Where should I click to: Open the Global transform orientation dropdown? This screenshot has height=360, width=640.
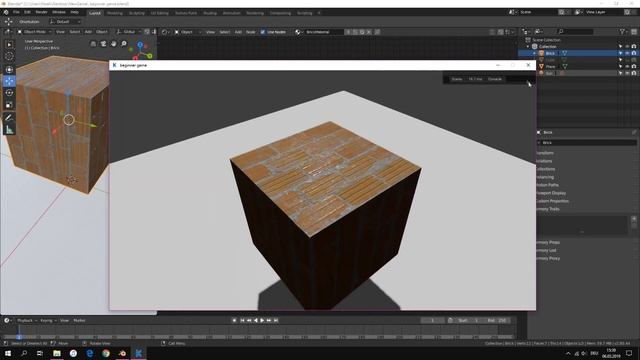click(x=128, y=31)
